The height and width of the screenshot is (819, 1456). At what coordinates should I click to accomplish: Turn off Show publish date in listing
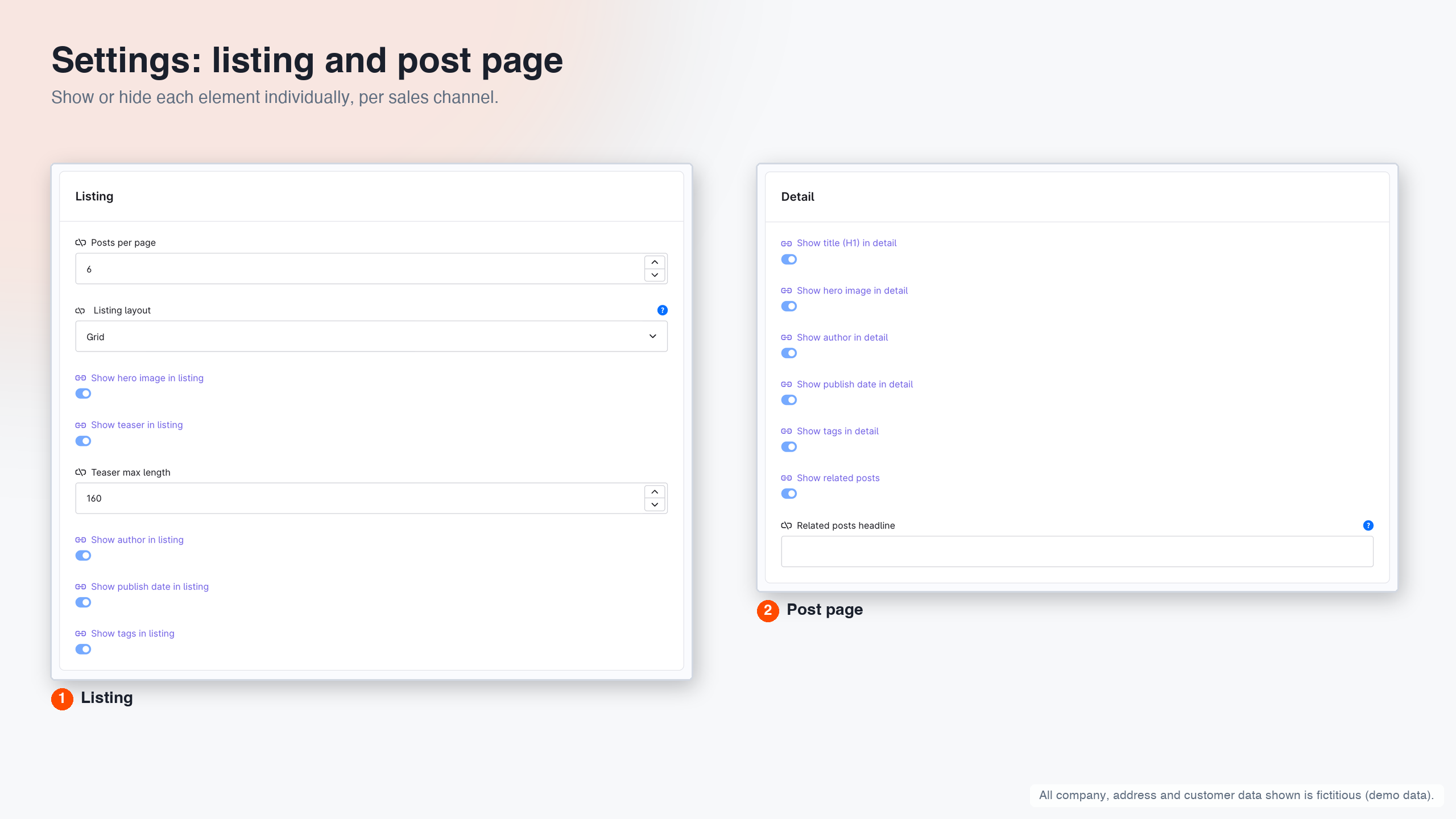pyautogui.click(x=83, y=602)
